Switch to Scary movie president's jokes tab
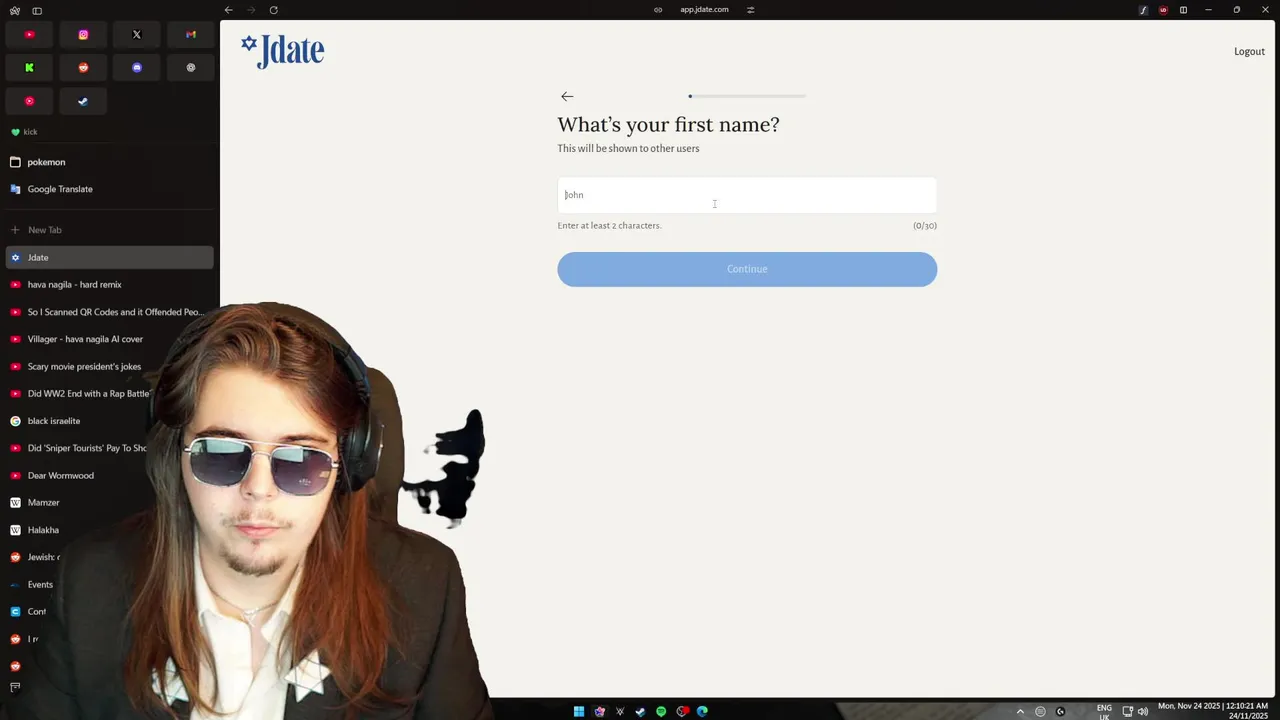The width and height of the screenshot is (1280, 720). (x=109, y=366)
